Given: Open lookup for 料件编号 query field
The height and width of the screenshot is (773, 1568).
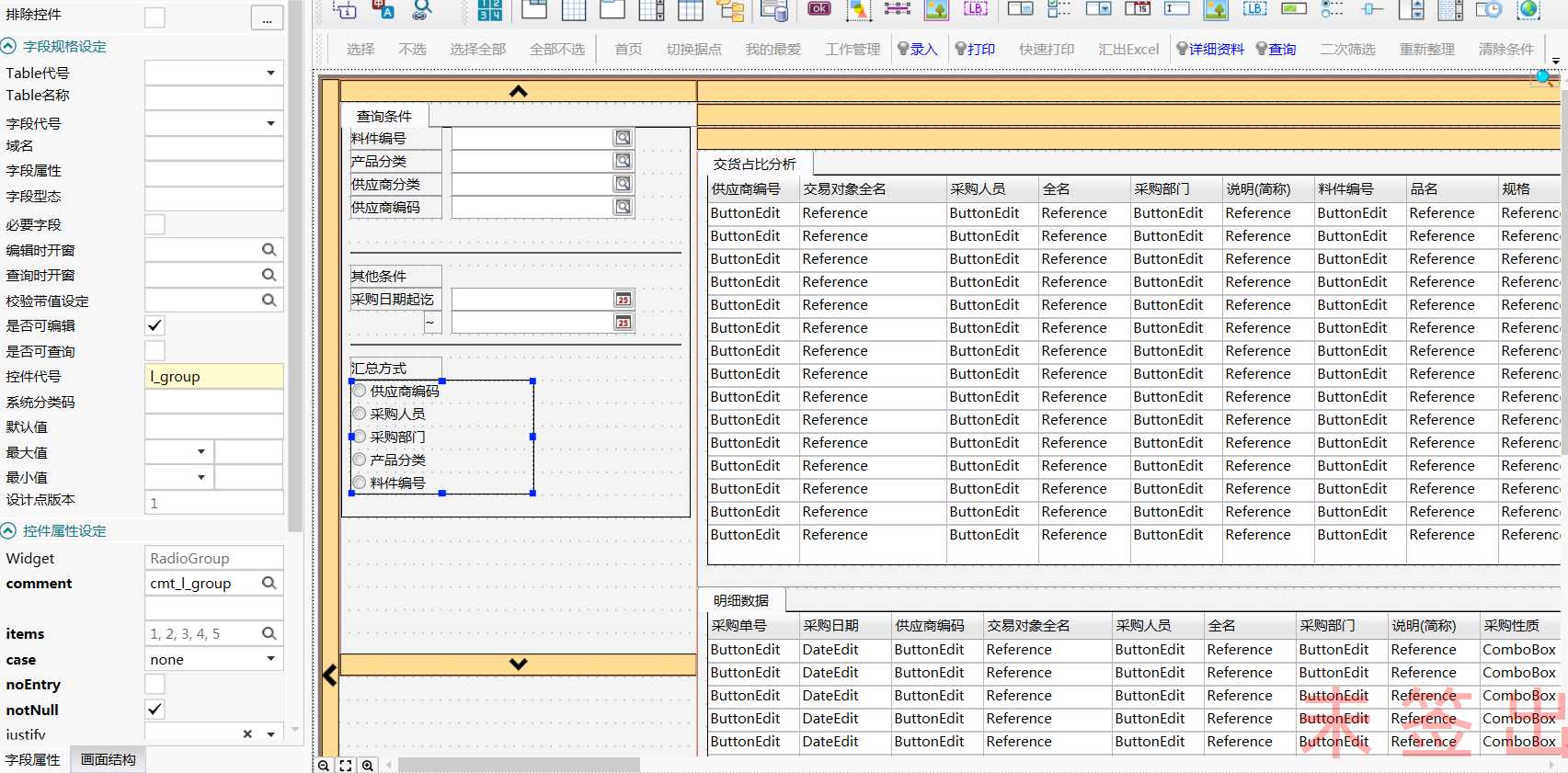Looking at the screenshot, I should coord(624,138).
